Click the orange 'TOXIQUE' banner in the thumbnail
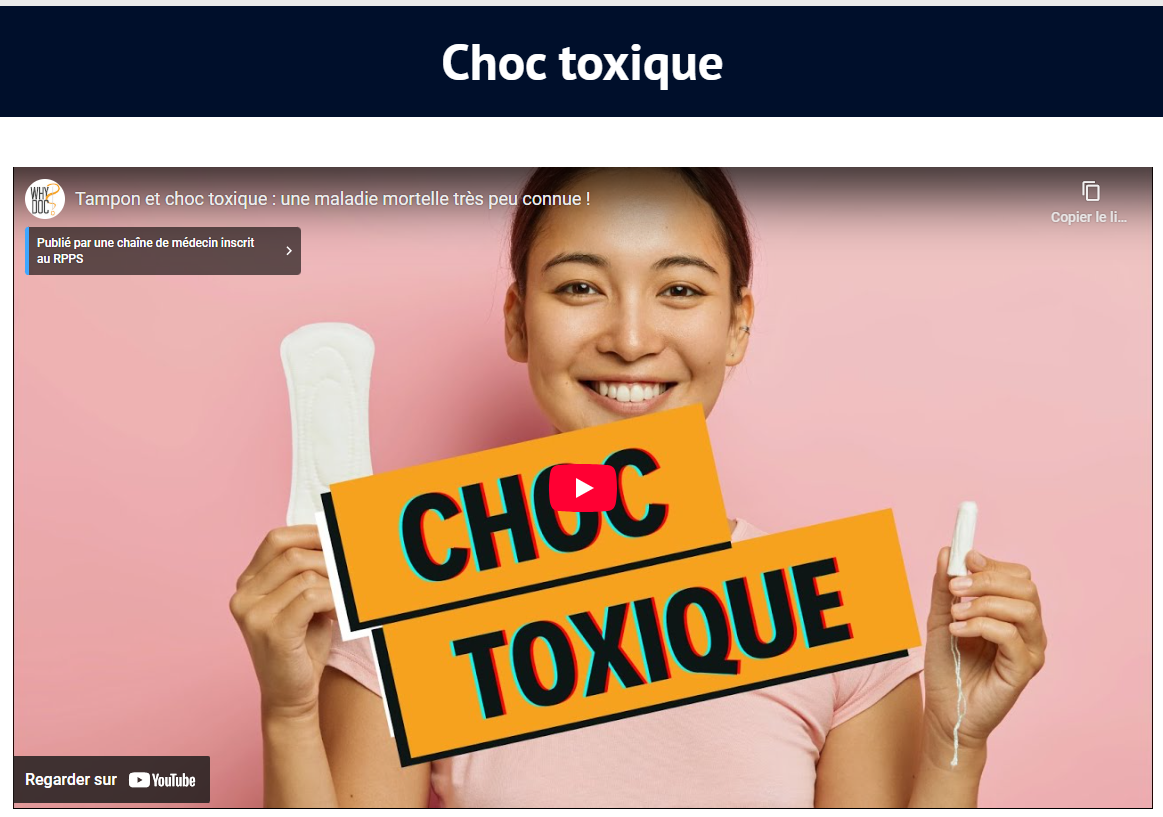Screen dimensions: 1163x817 [645, 638]
